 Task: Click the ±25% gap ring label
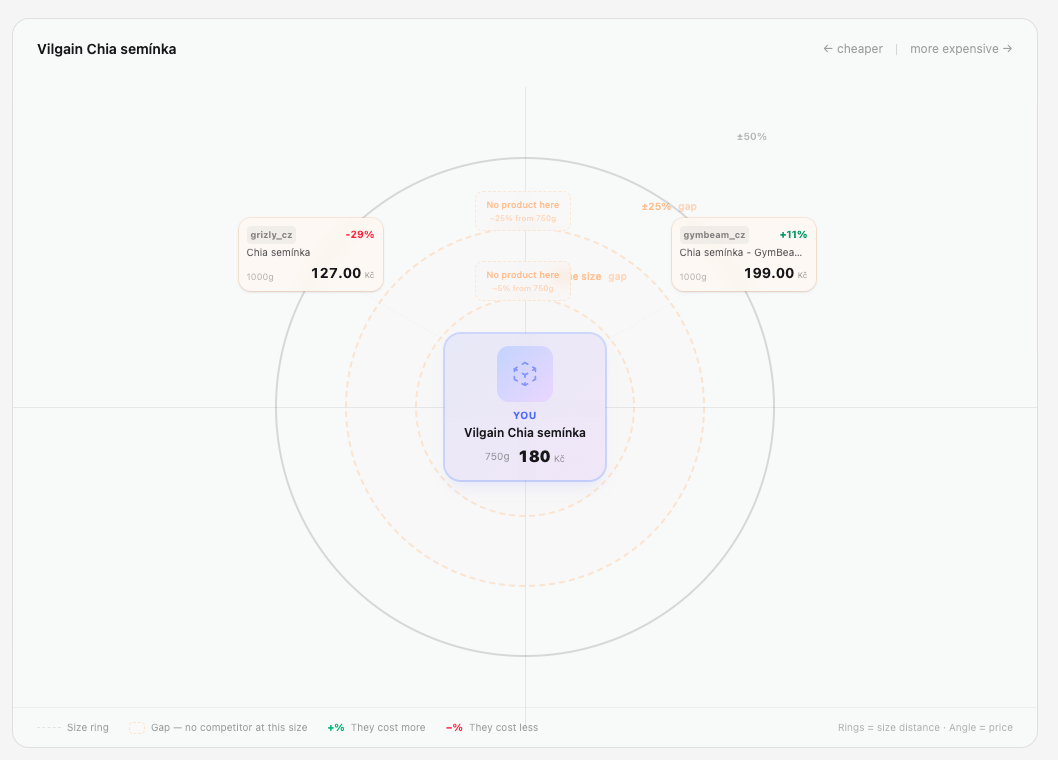667,206
